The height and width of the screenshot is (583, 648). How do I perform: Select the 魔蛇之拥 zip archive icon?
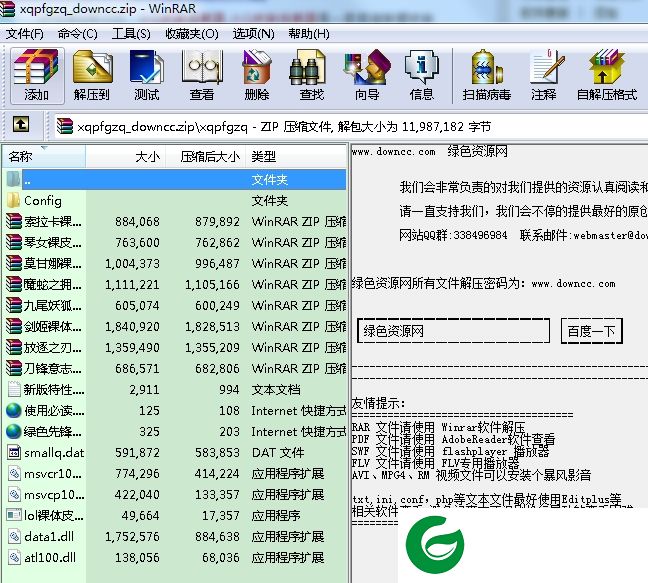coord(14,284)
